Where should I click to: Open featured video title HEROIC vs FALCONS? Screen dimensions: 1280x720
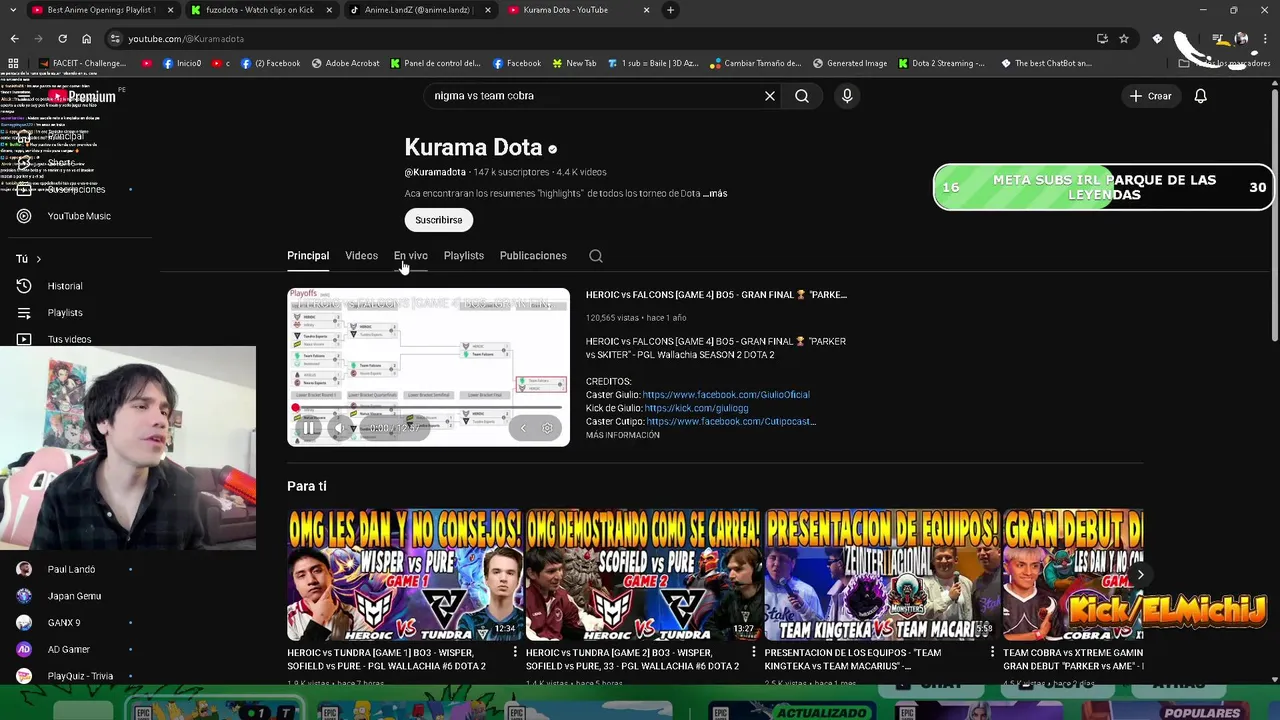(x=716, y=295)
